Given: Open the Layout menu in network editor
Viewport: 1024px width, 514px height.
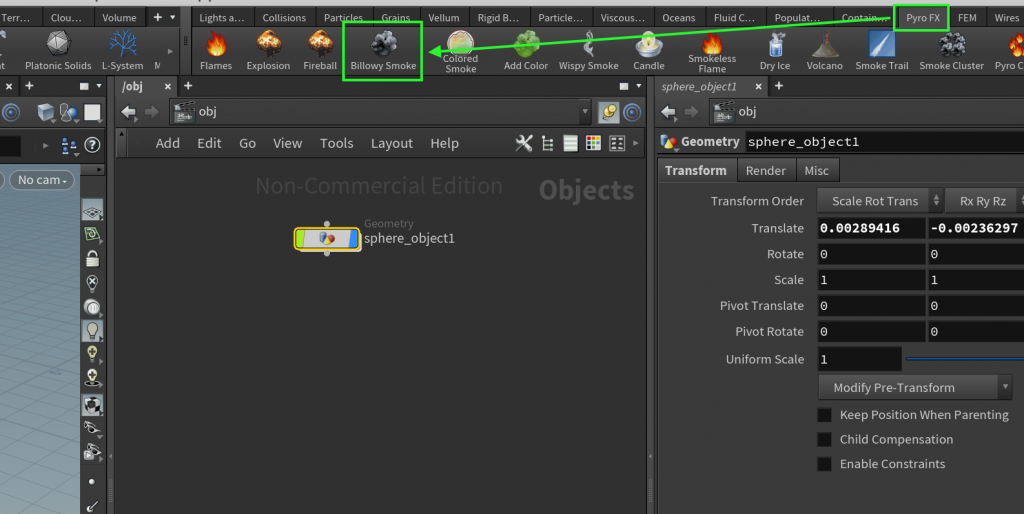Looking at the screenshot, I should click(x=391, y=144).
